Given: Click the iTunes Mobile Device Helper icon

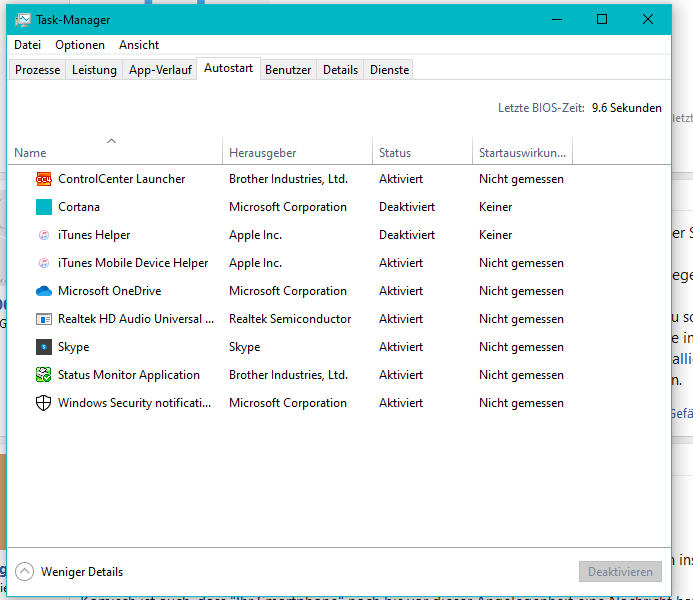Looking at the screenshot, I should point(43,263).
